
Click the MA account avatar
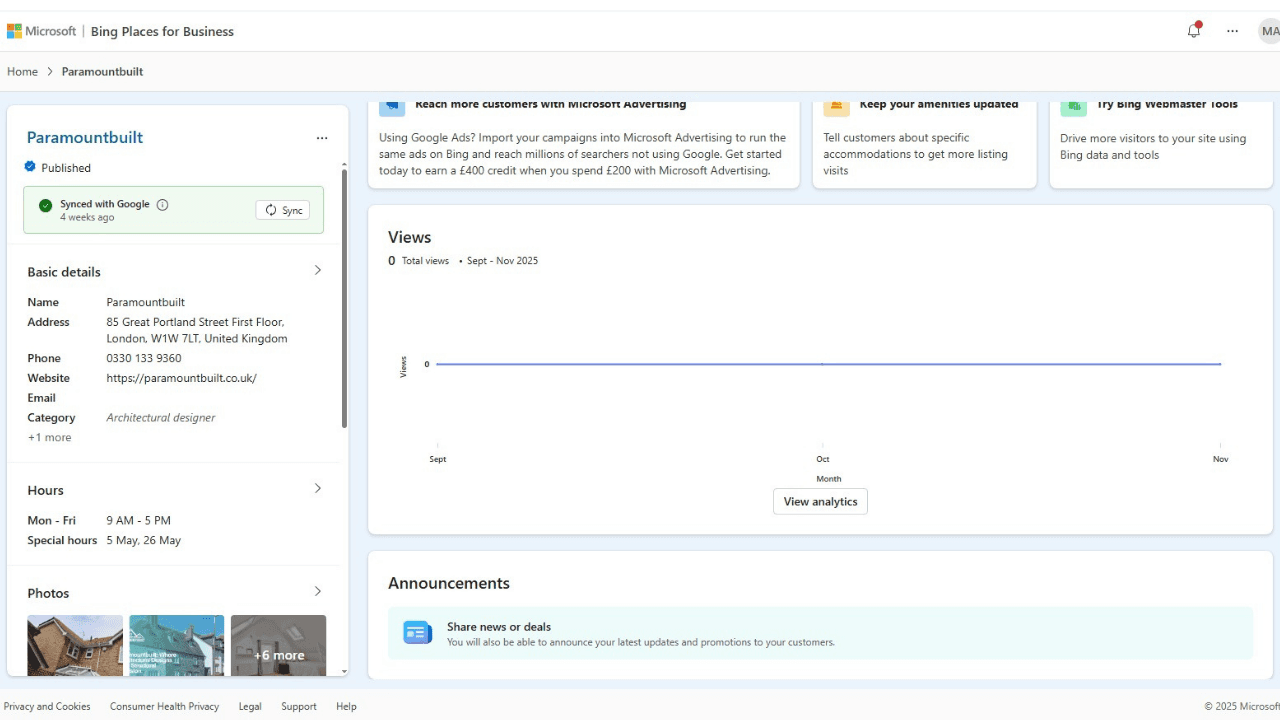[x=1268, y=31]
